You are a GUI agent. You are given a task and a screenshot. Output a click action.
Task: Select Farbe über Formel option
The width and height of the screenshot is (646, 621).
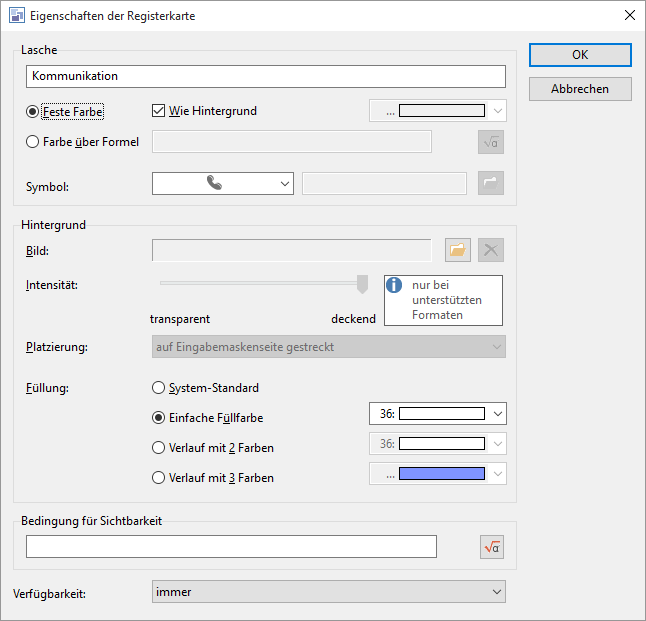click(x=33, y=142)
